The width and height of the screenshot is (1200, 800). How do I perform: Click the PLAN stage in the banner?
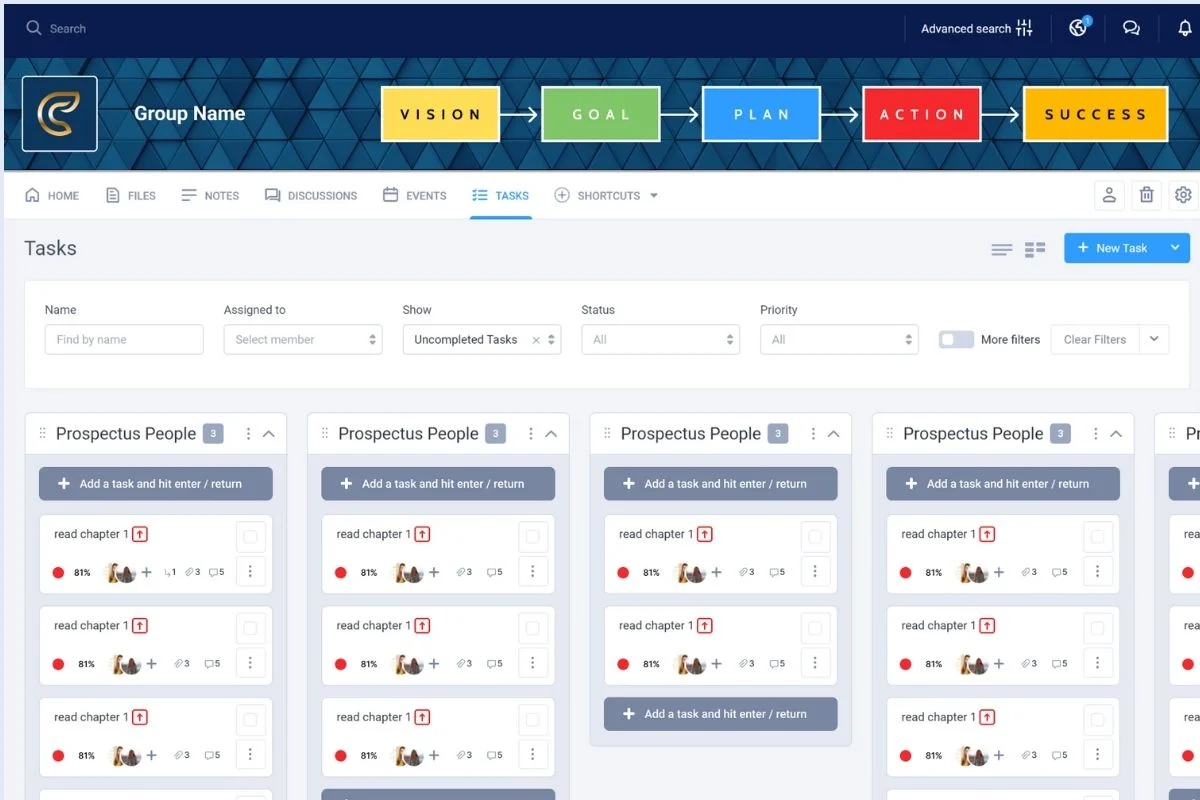point(761,113)
